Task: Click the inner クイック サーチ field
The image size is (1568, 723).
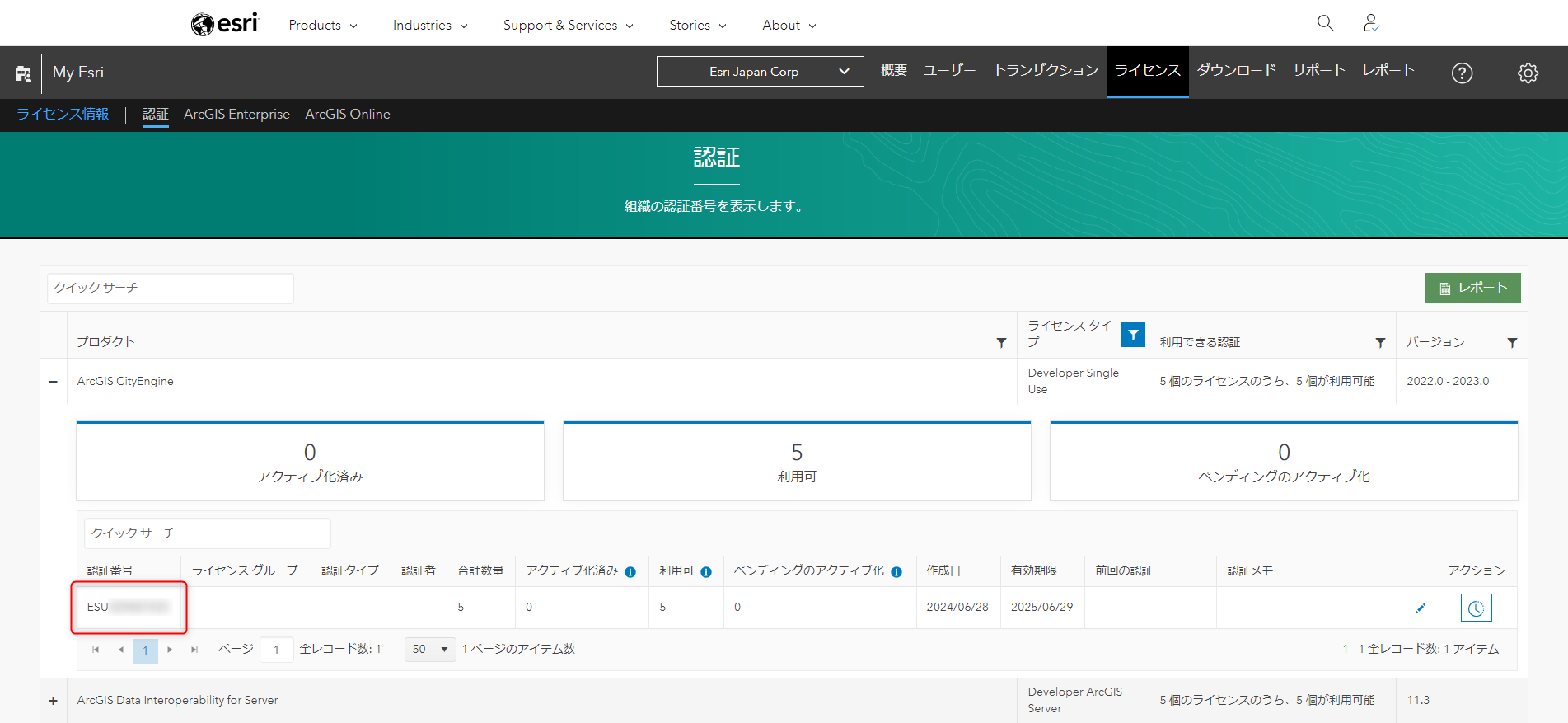Action: [208, 533]
